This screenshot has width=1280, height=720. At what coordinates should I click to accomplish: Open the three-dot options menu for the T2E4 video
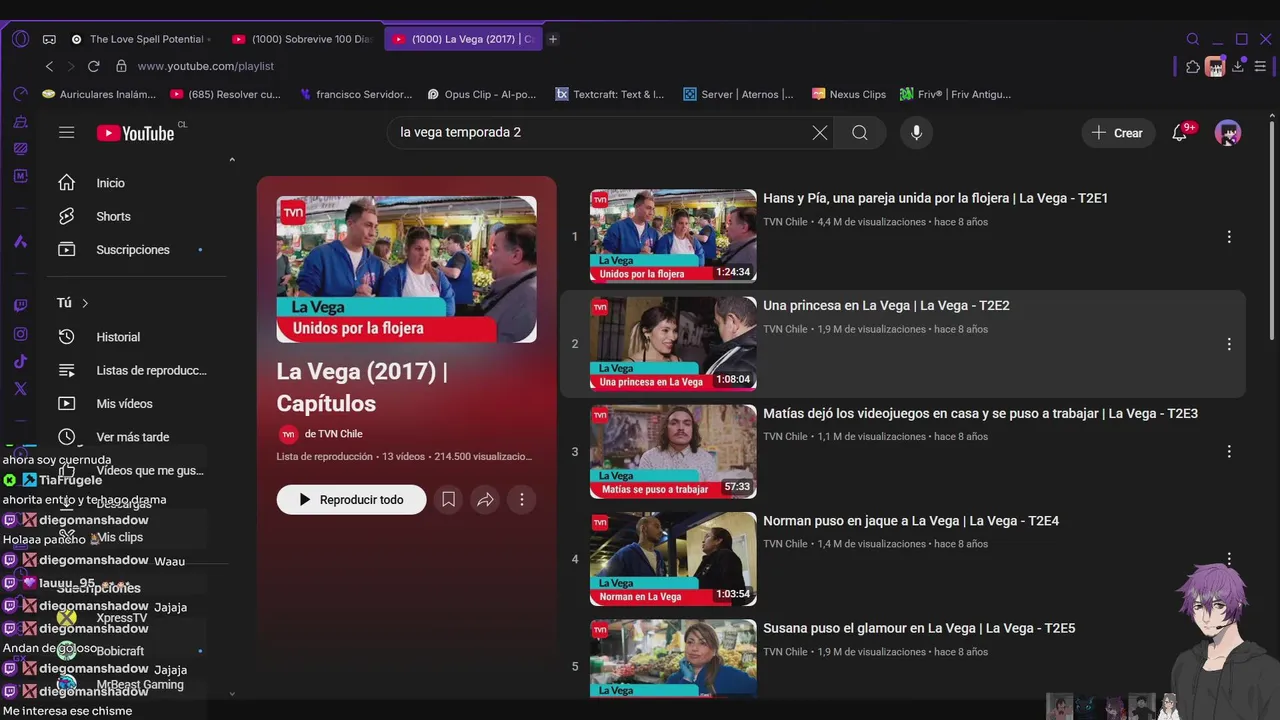pos(1229,558)
